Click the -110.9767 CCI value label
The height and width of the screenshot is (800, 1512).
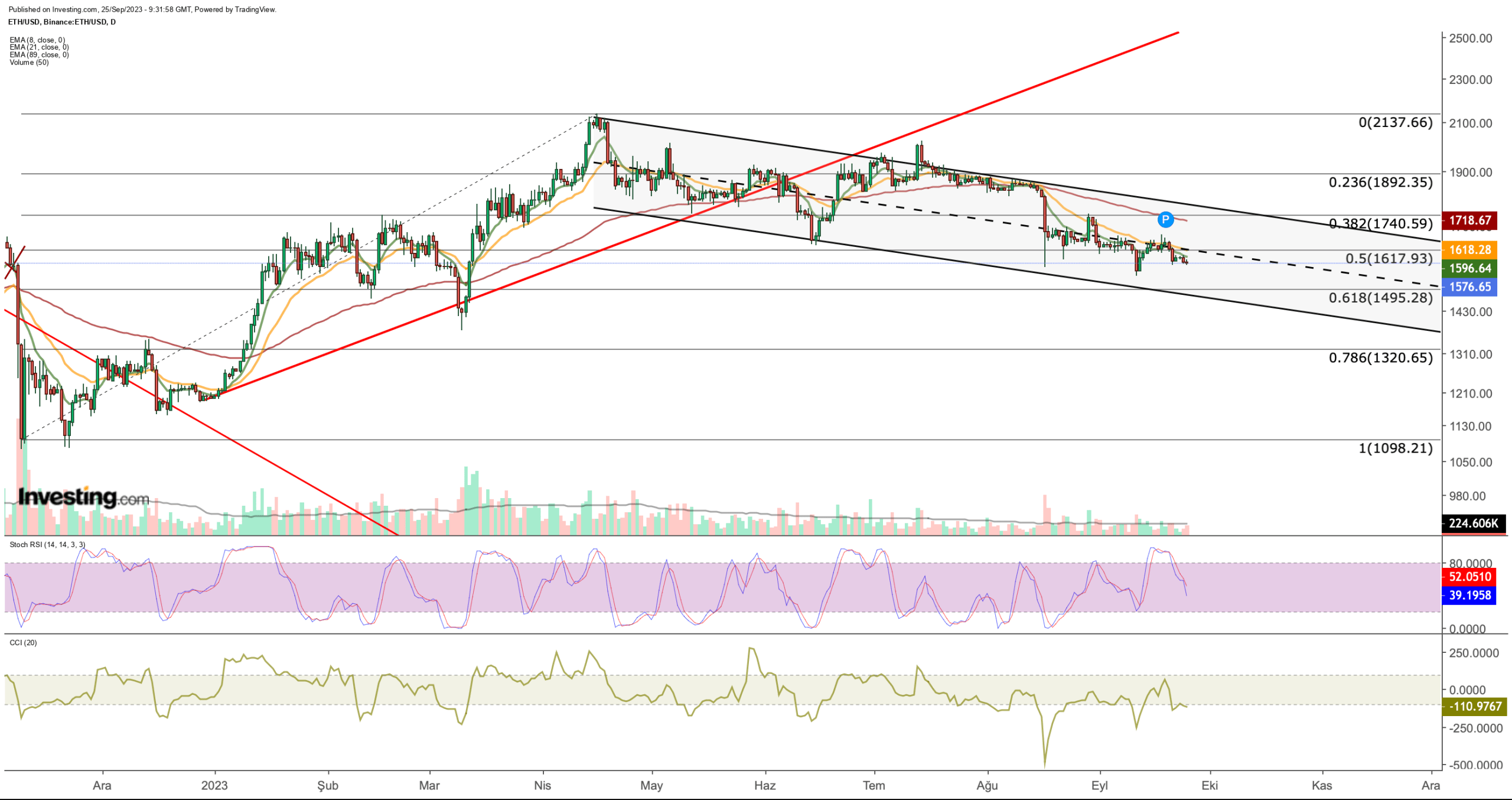(x=1475, y=706)
